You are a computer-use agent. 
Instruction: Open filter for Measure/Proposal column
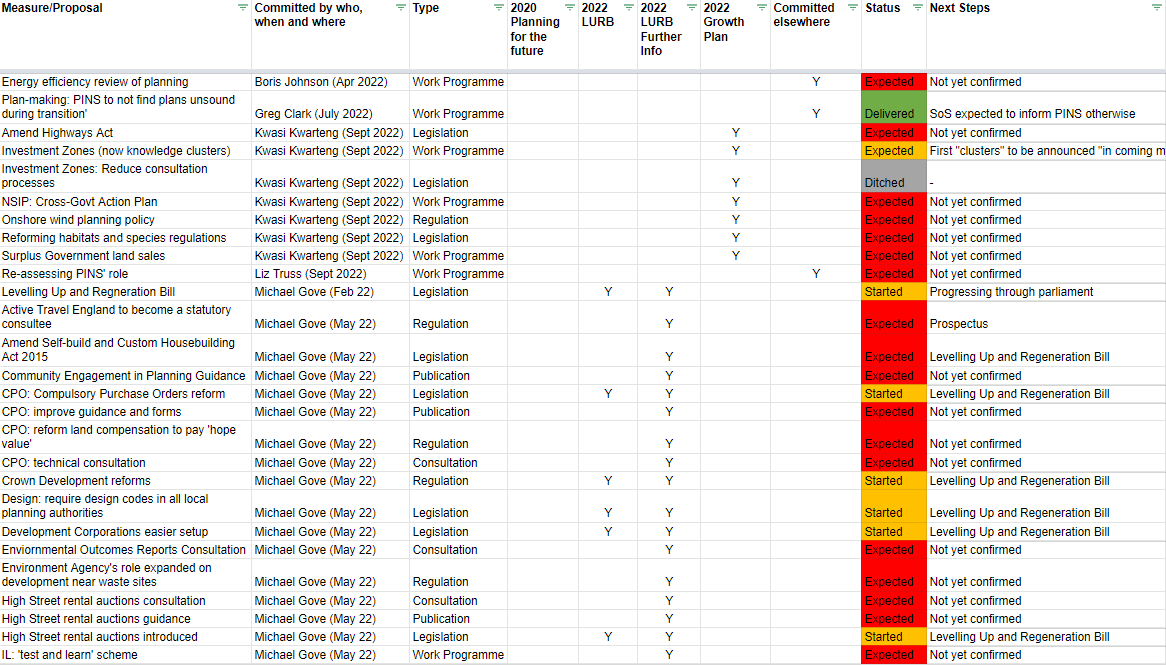click(242, 7)
